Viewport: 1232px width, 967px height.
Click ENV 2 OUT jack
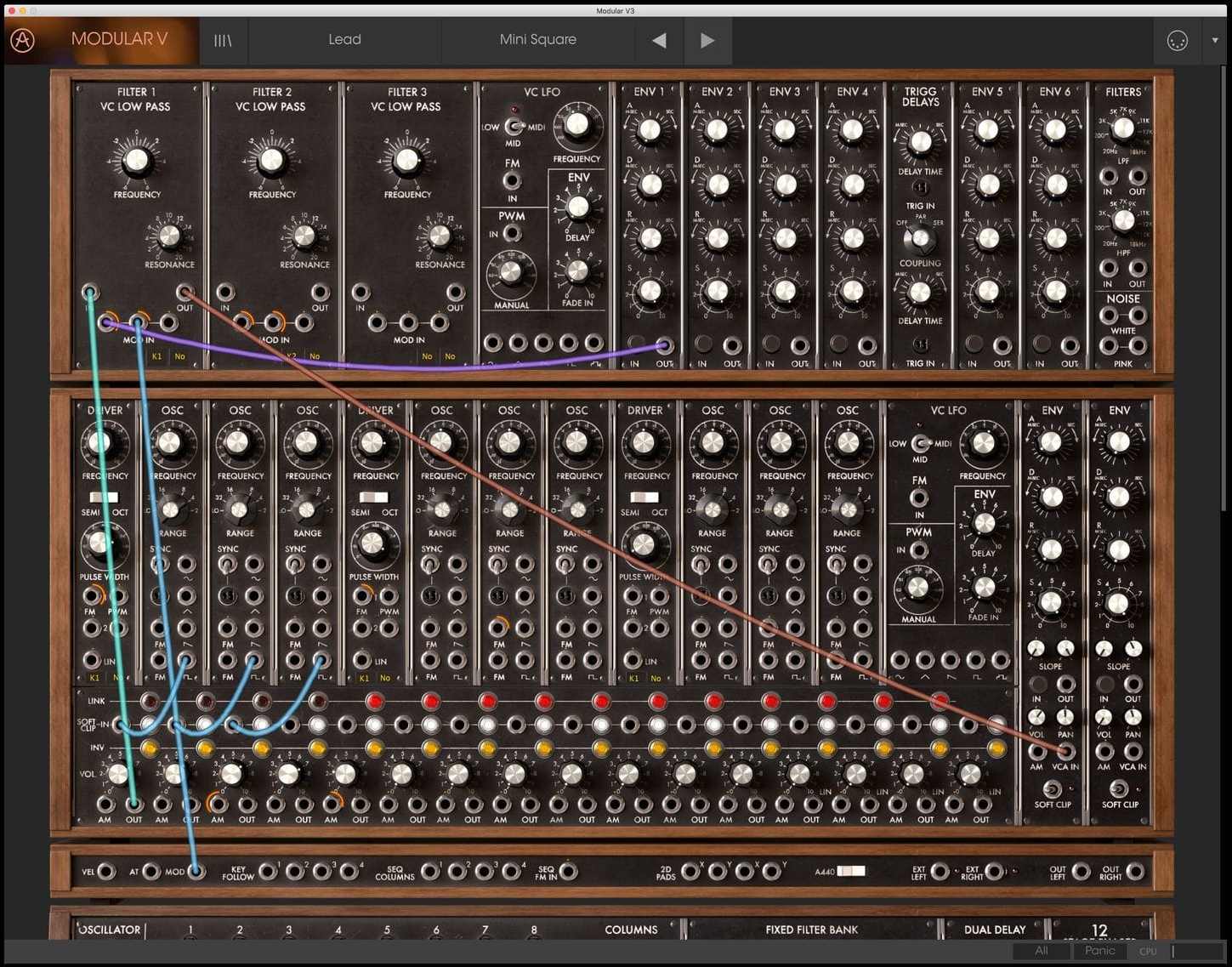[732, 345]
